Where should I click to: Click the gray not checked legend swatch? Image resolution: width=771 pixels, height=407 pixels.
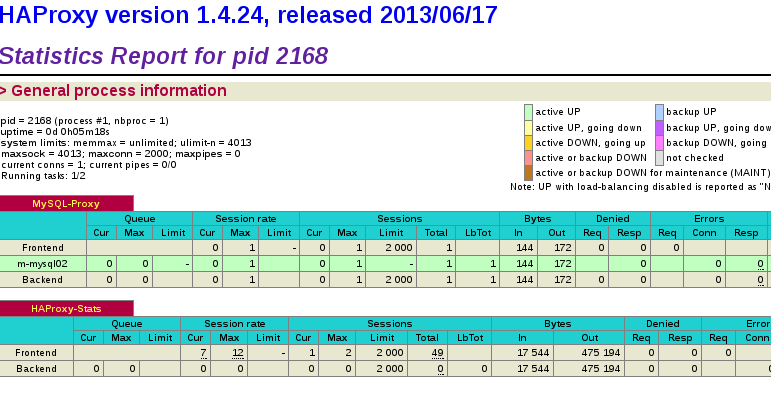pyautogui.click(x=659, y=158)
